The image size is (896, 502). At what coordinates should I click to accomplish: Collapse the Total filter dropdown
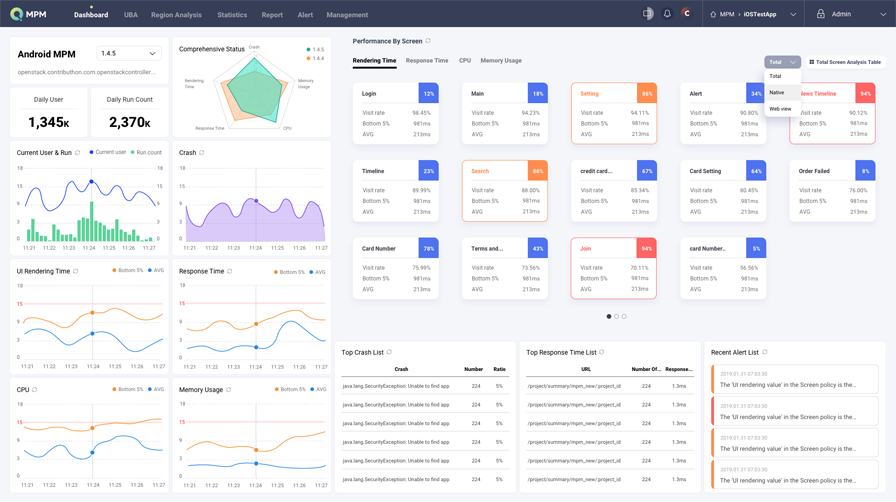coord(782,62)
